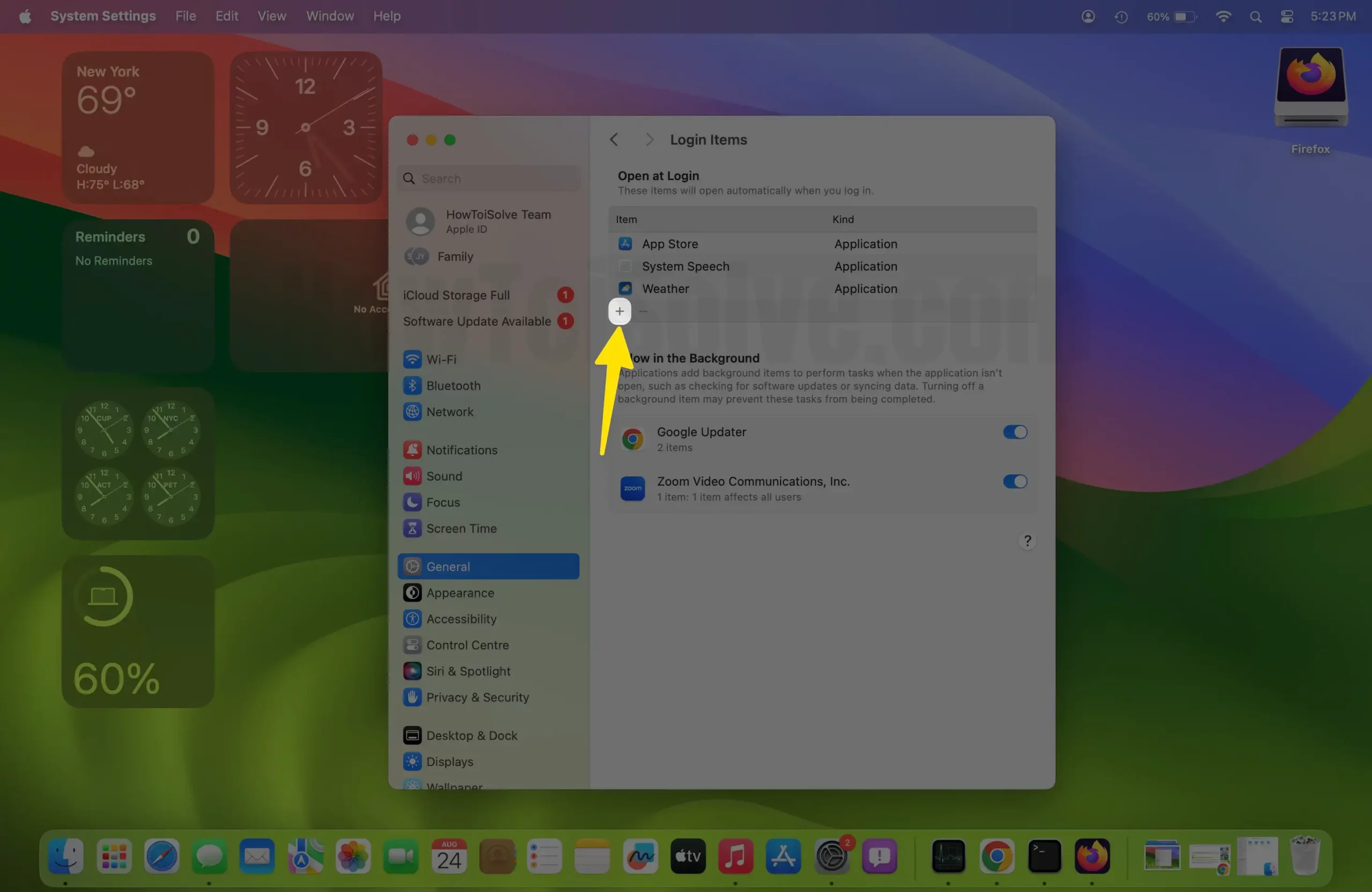Select General in sidebar
This screenshot has height=892, width=1372.
click(x=489, y=566)
